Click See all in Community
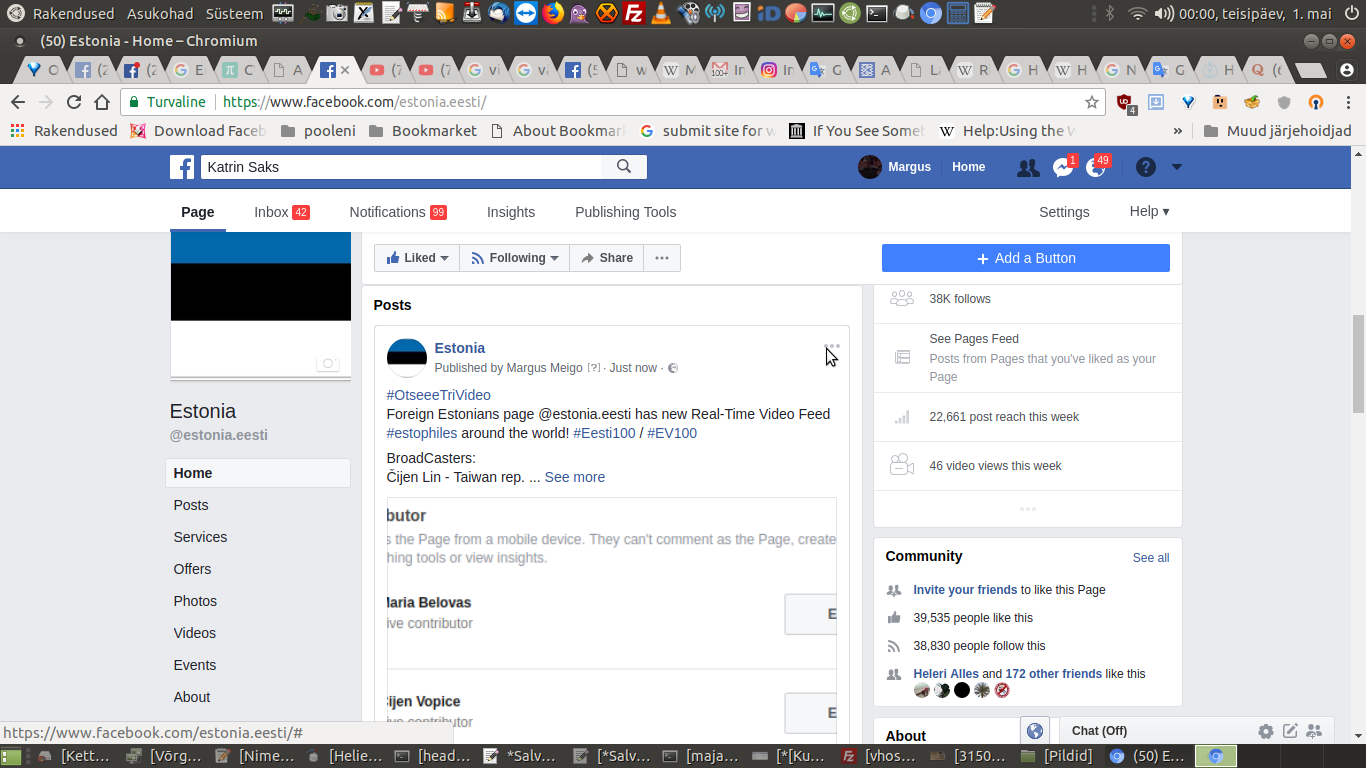The width and height of the screenshot is (1366, 768). coord(1151,558)
